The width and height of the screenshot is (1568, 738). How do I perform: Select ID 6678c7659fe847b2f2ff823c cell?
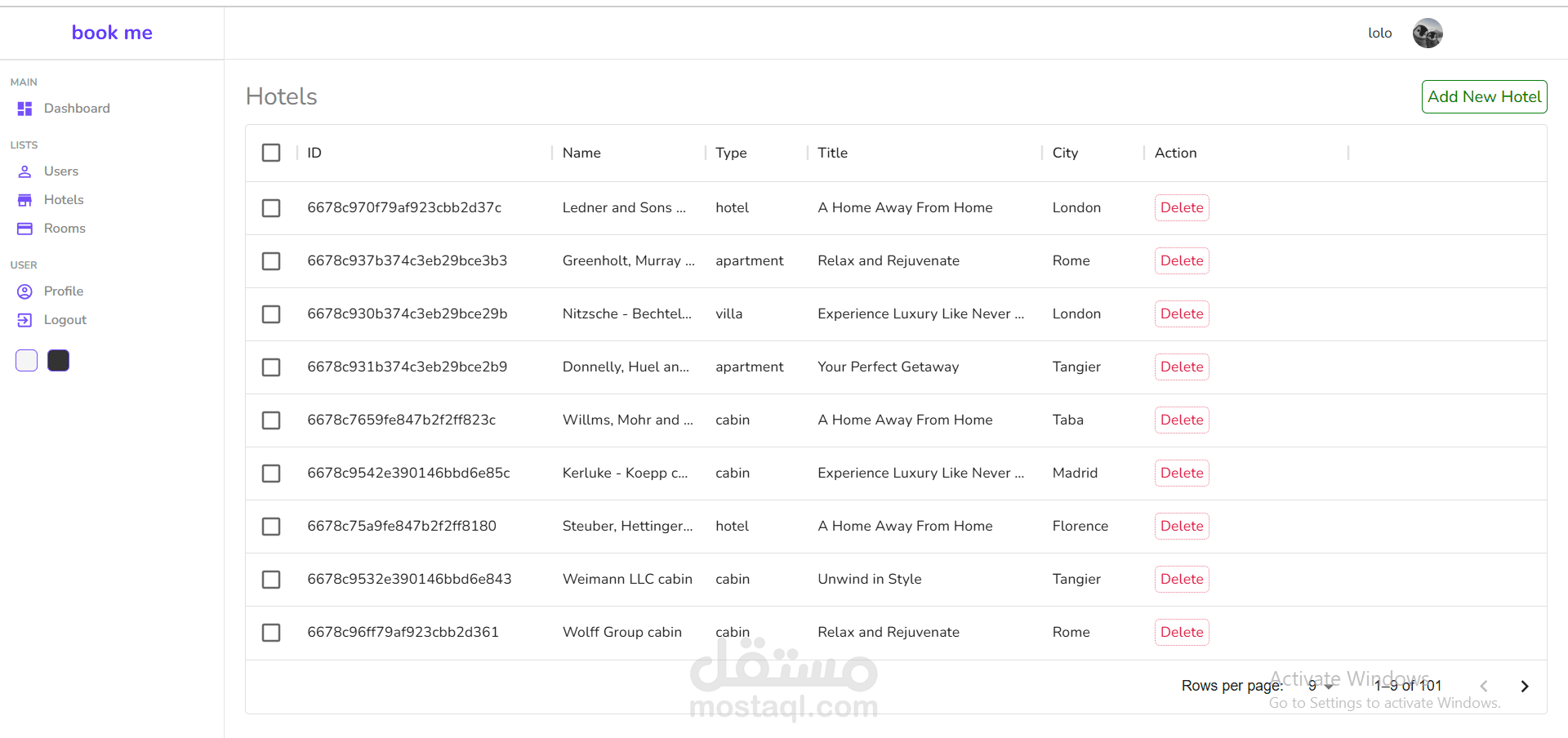tap(401, 420)
